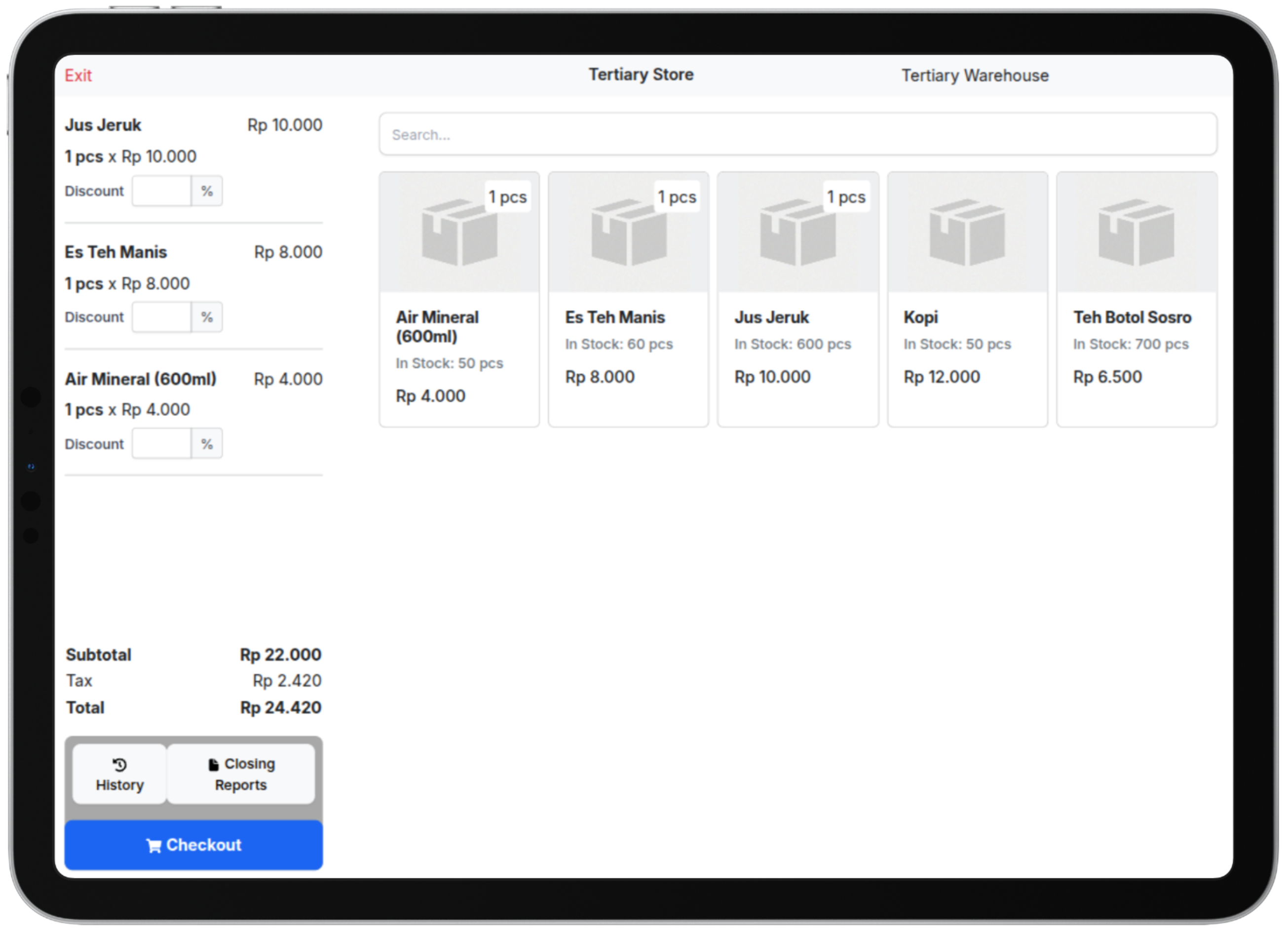
Task: Open the Tertiary Store selector
Action: [641, 75]
